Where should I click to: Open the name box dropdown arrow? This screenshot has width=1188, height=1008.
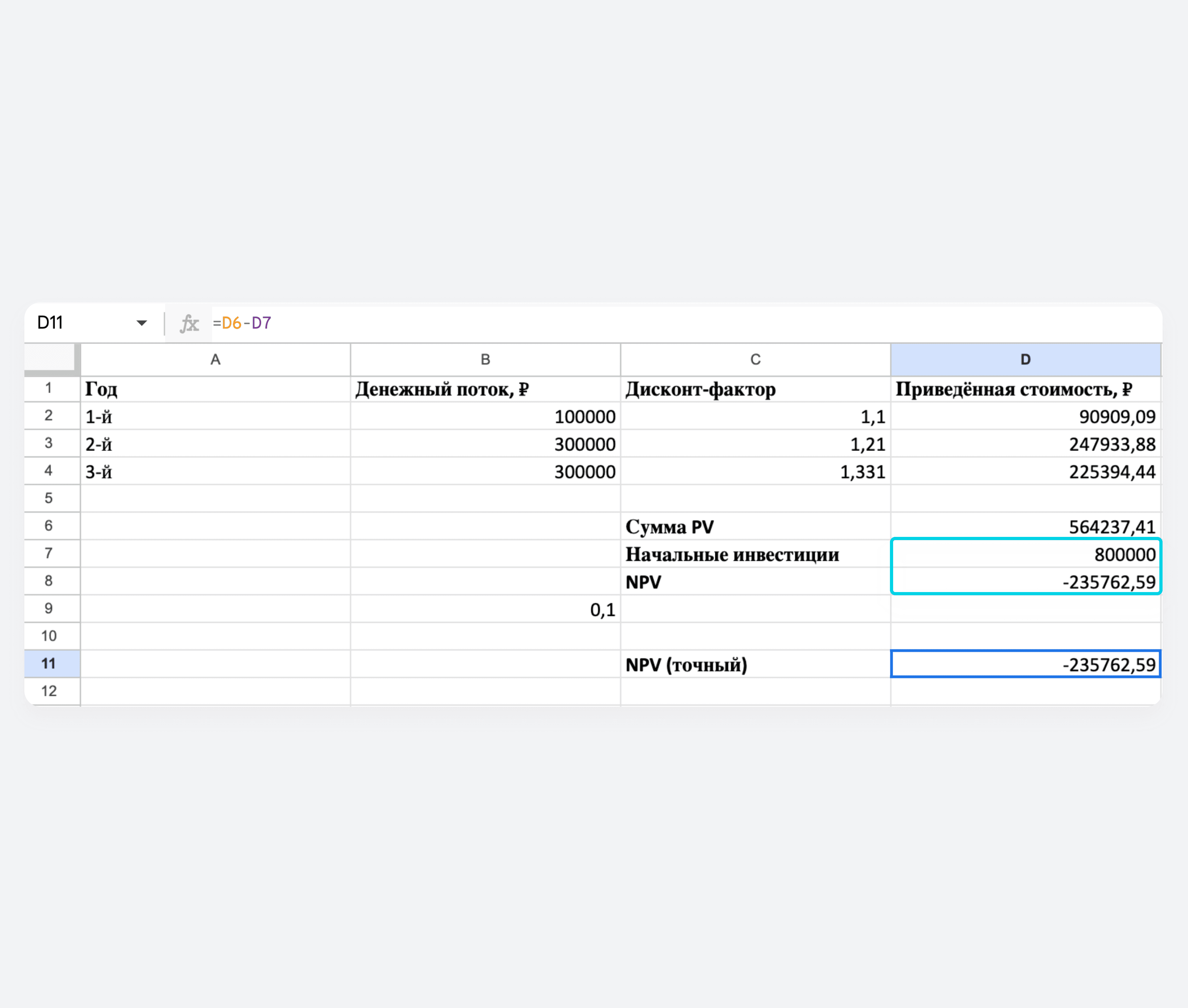(142, 323)
